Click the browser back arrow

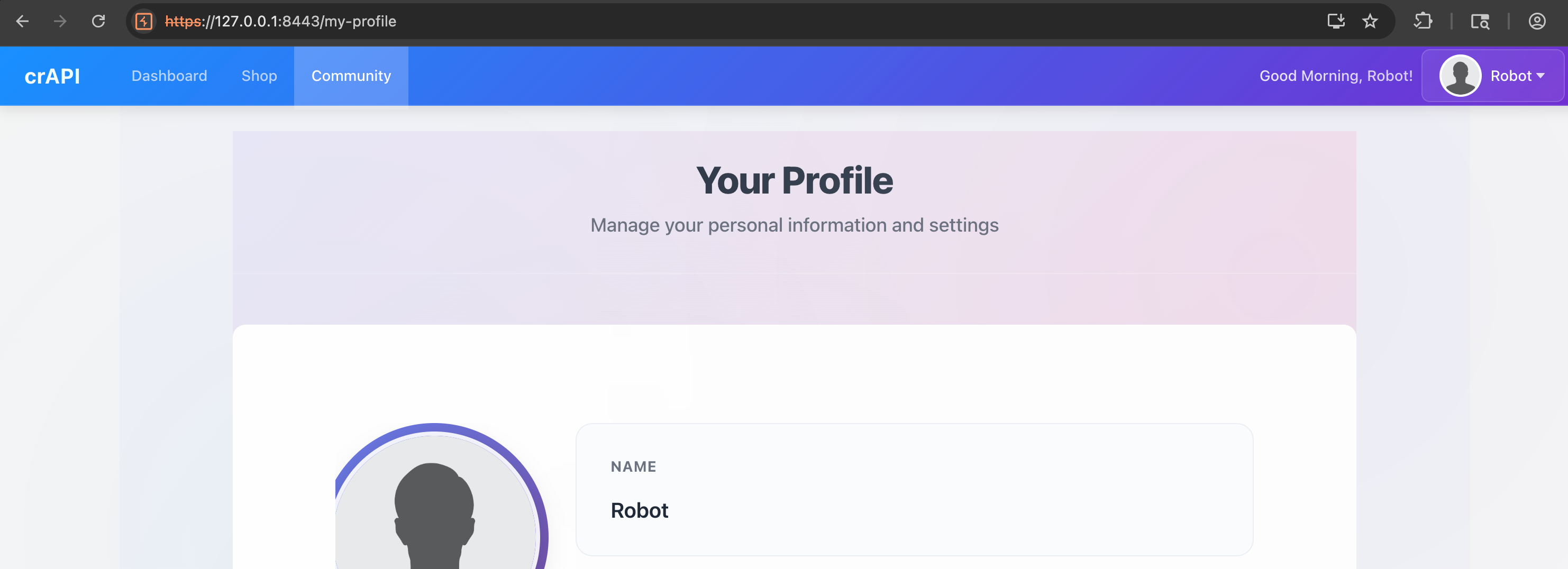click(23, 21)
